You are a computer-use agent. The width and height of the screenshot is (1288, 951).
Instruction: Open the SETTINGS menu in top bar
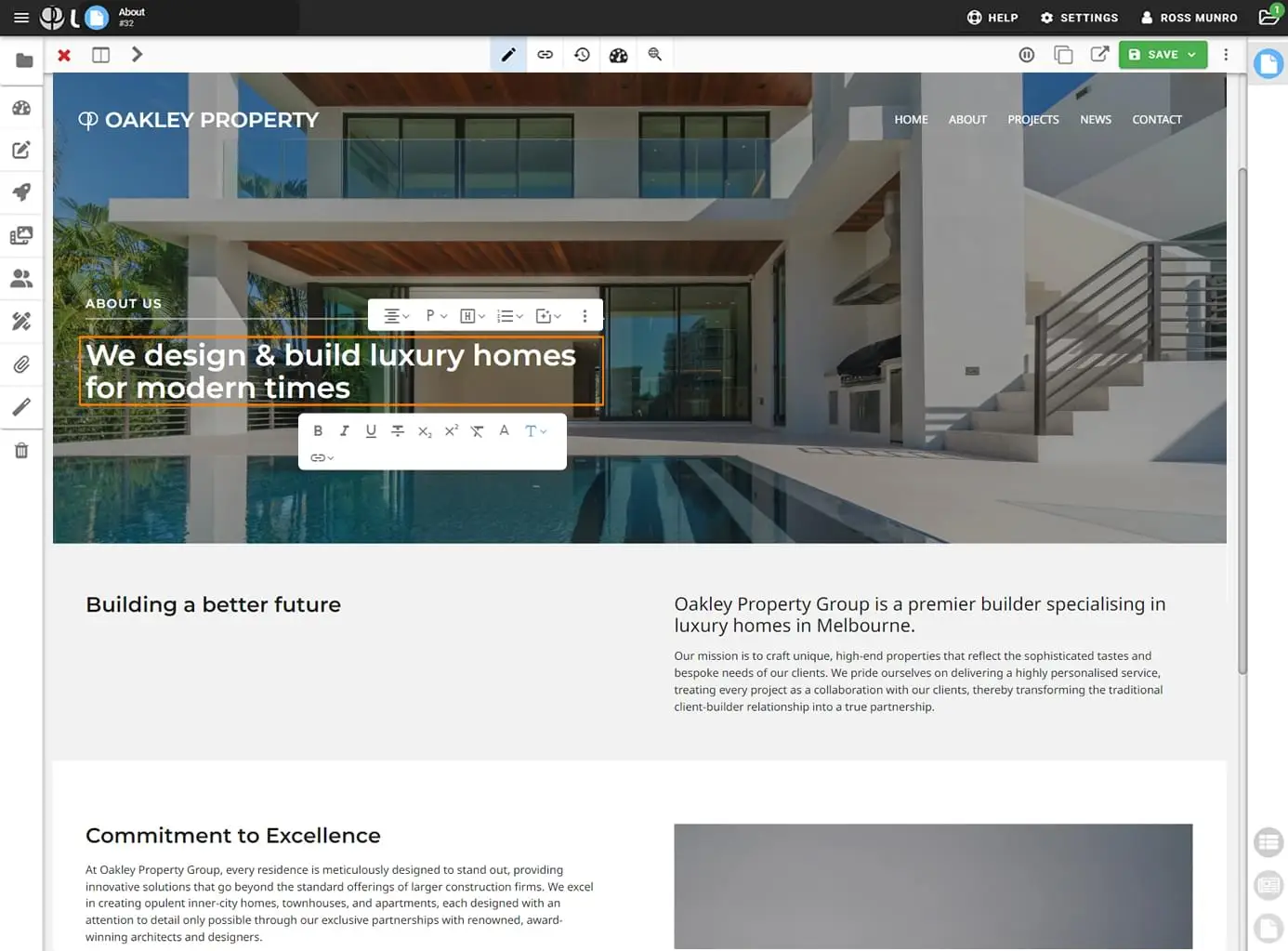click(1079, 18)
